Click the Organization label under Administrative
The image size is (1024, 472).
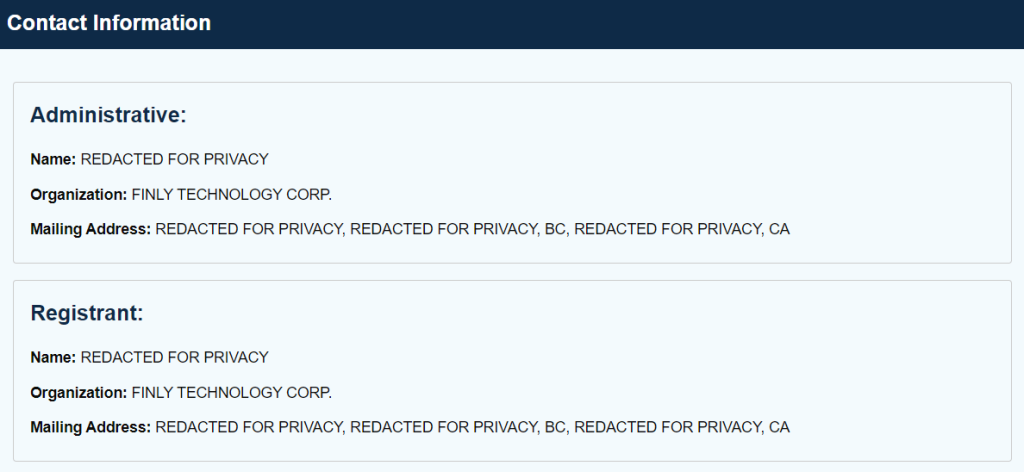pos(79,194)
